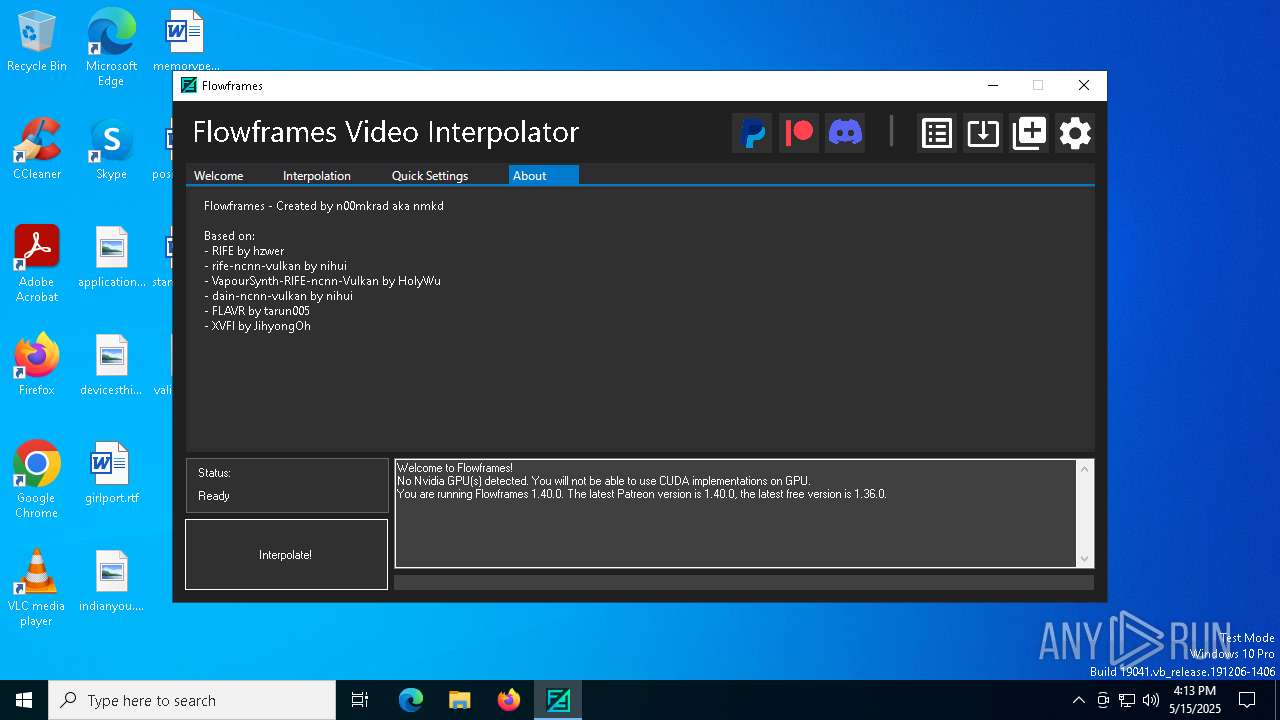Viewport: 1280px width, 720px height.
Task: Open the batch queue icon
Action: tap(1029, 133)
